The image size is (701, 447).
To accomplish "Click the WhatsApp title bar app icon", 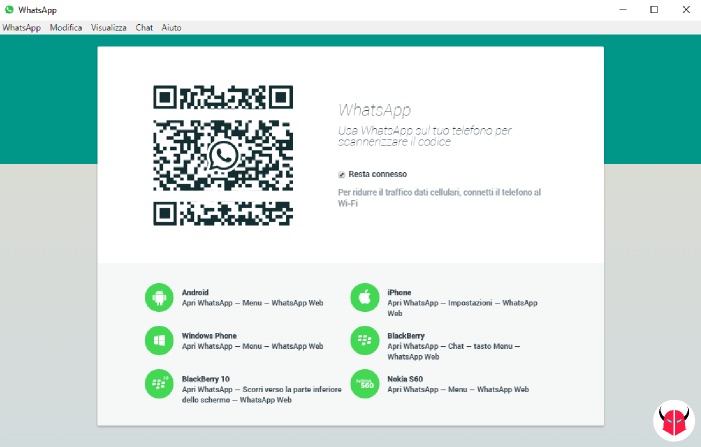I will [x=9, y=9].
